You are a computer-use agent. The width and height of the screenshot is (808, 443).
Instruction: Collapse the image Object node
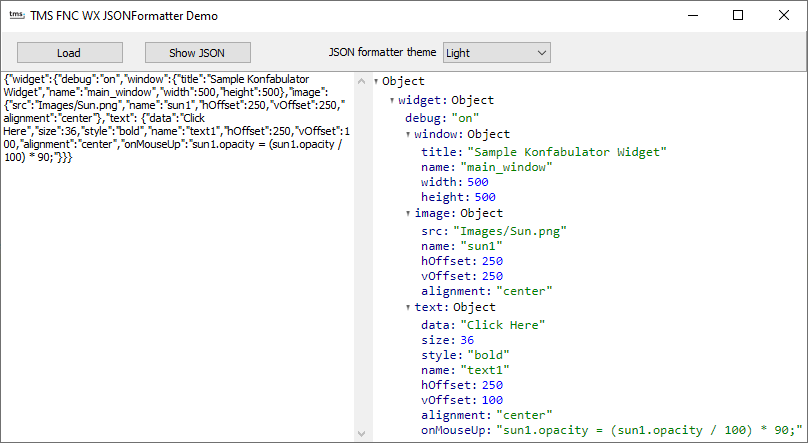point(408,213)
